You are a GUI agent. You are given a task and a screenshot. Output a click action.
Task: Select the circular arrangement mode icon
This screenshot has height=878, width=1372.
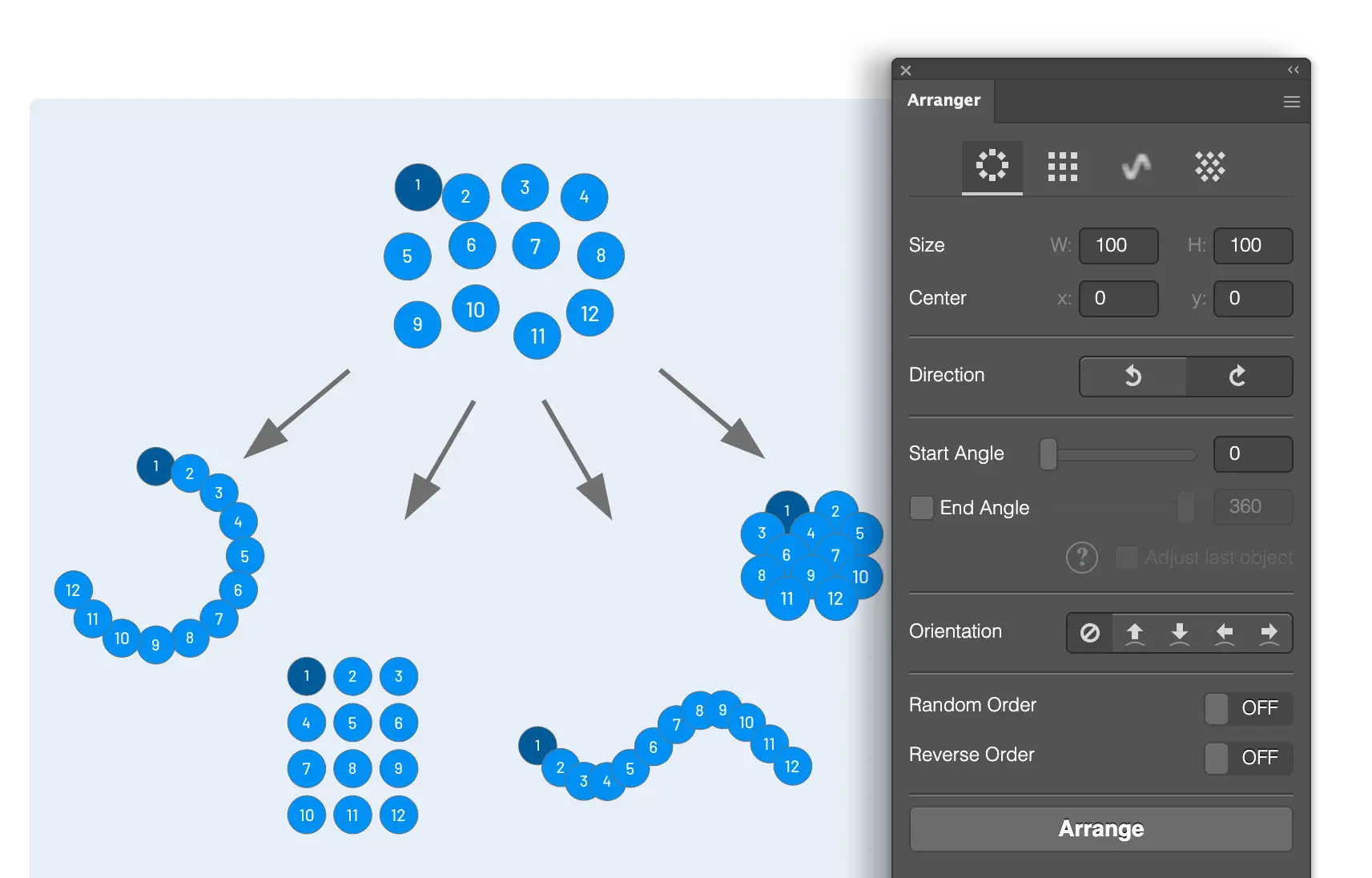tap(992, 166)
